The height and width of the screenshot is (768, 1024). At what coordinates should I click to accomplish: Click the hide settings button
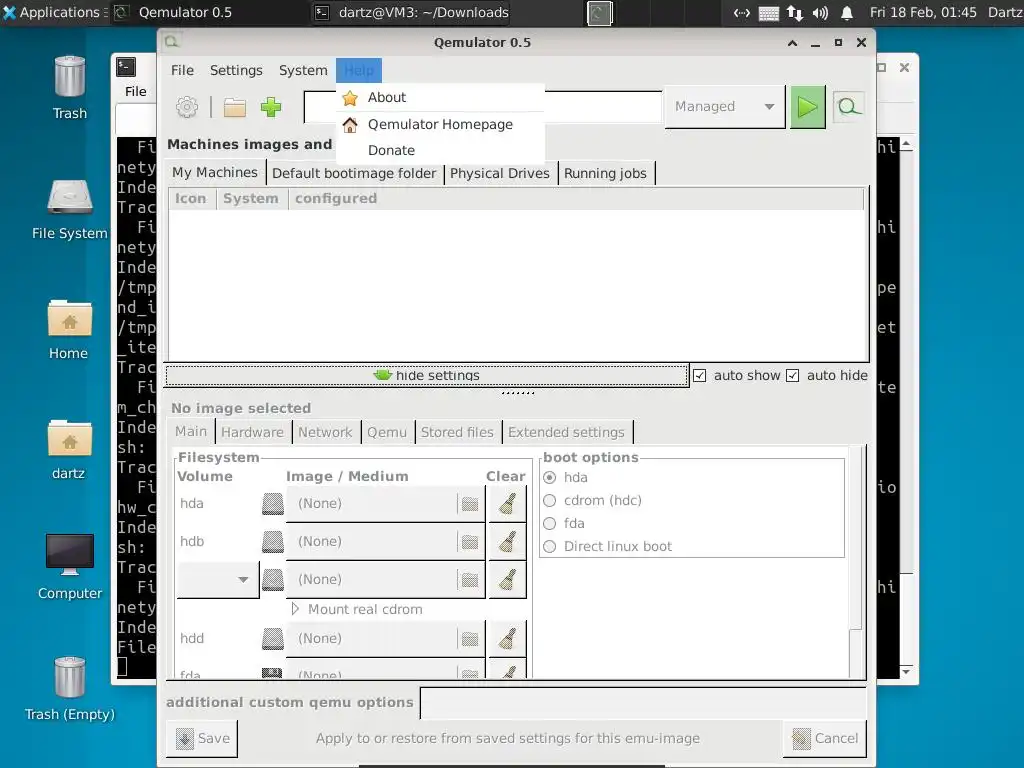click(426, 376)
